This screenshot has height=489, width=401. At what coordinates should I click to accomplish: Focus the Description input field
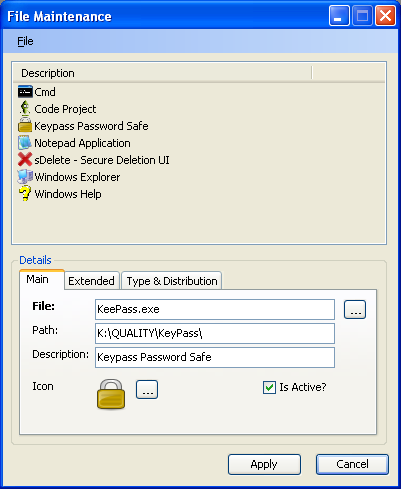pyautogui.click(x=215, y=357)
